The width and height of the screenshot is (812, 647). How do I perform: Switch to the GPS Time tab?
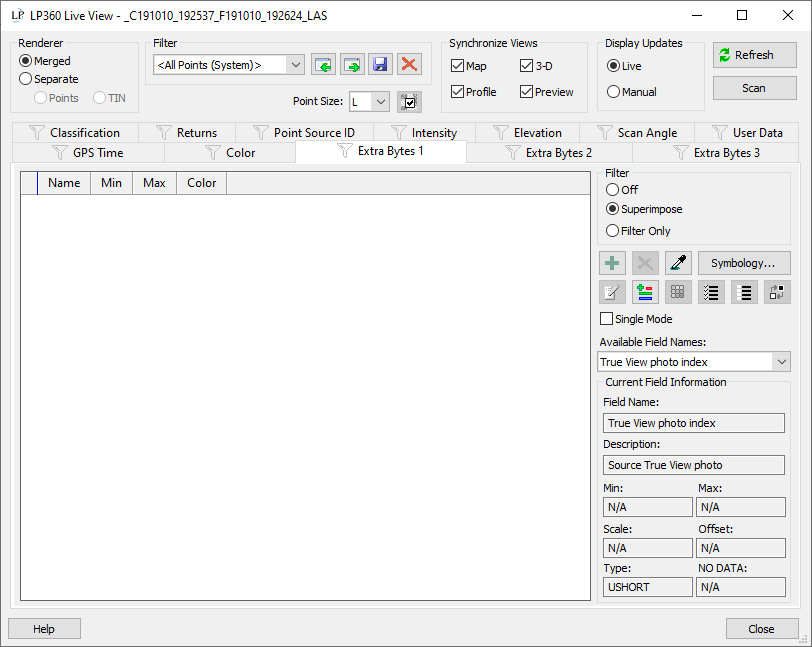[88, 153]
